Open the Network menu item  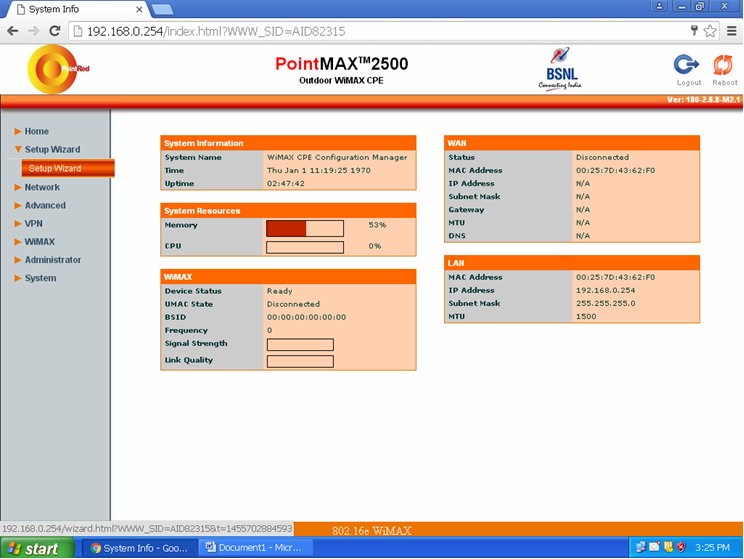[x=42, y=187]
